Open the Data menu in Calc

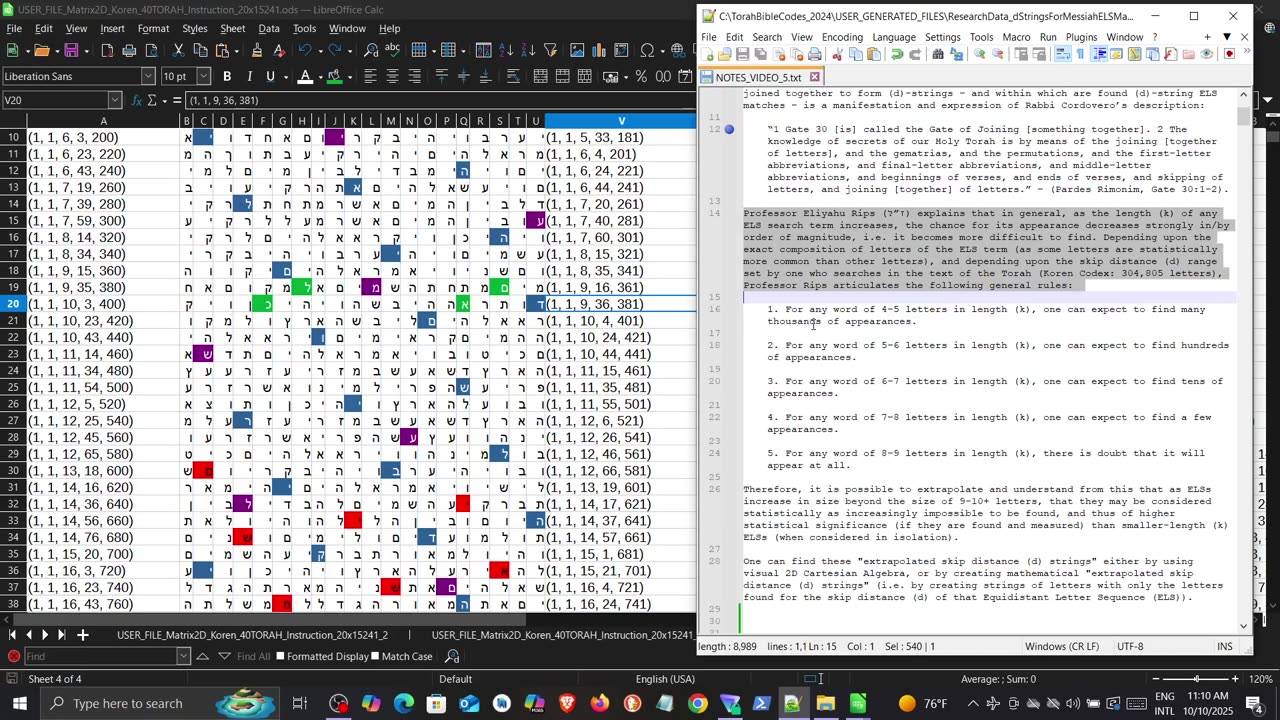269,29
